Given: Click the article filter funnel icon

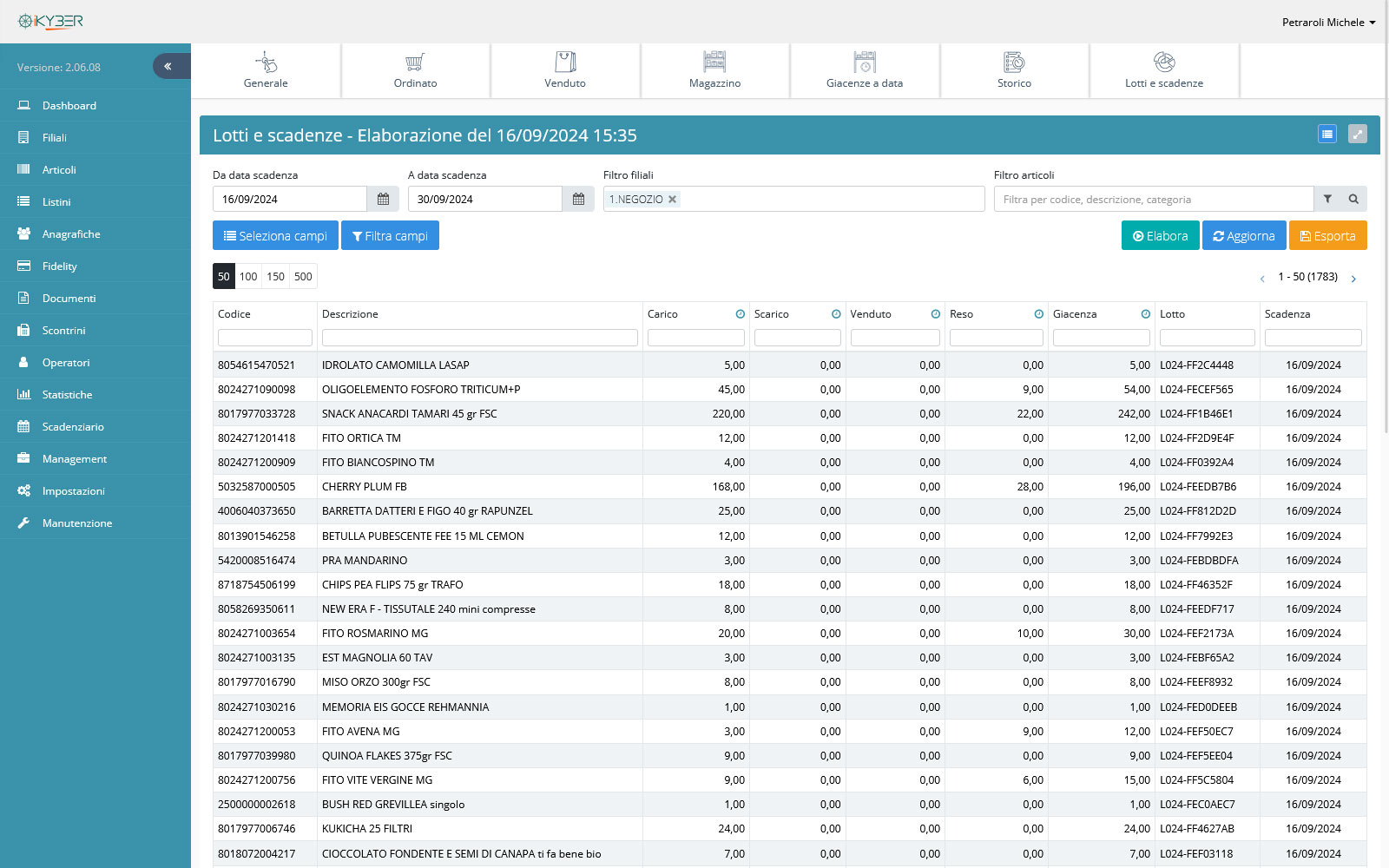Looking at the screenshot, I should point(1327,199).
